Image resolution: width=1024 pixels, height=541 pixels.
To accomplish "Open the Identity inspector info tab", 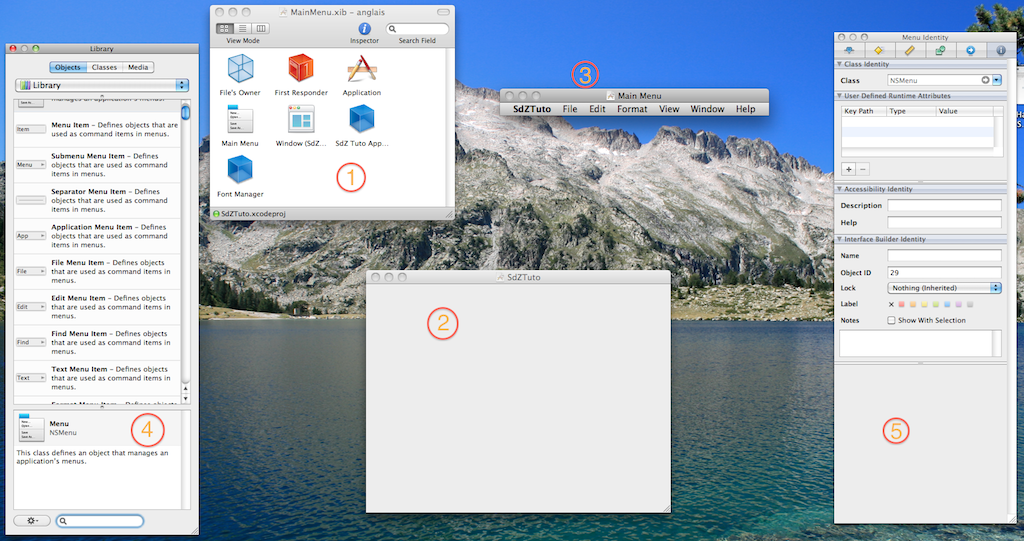I will click(x=1000, y=50).
